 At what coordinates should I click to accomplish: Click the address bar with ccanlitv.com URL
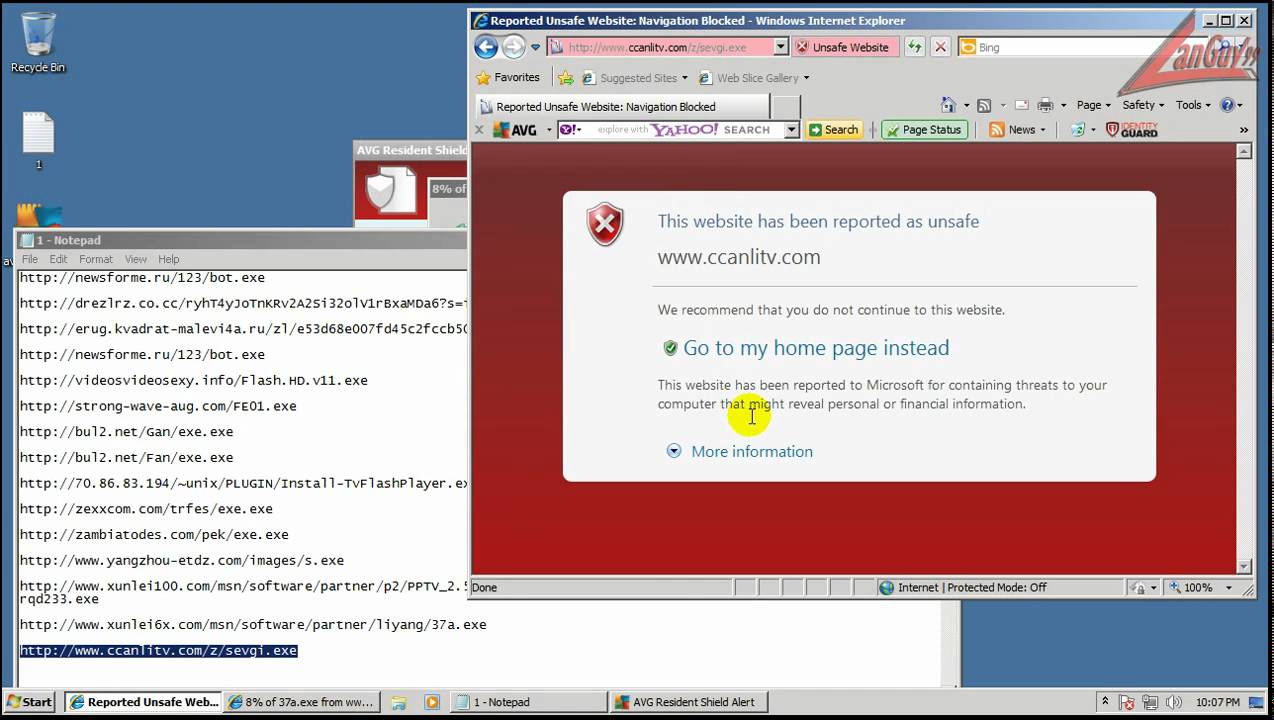coord(660,47)
